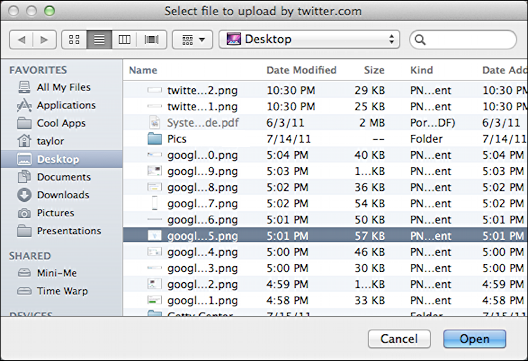Click thumbnail of googl...1.png
Image resolution: width=528 pixels, height=361 pixels.
pos(155,300)
